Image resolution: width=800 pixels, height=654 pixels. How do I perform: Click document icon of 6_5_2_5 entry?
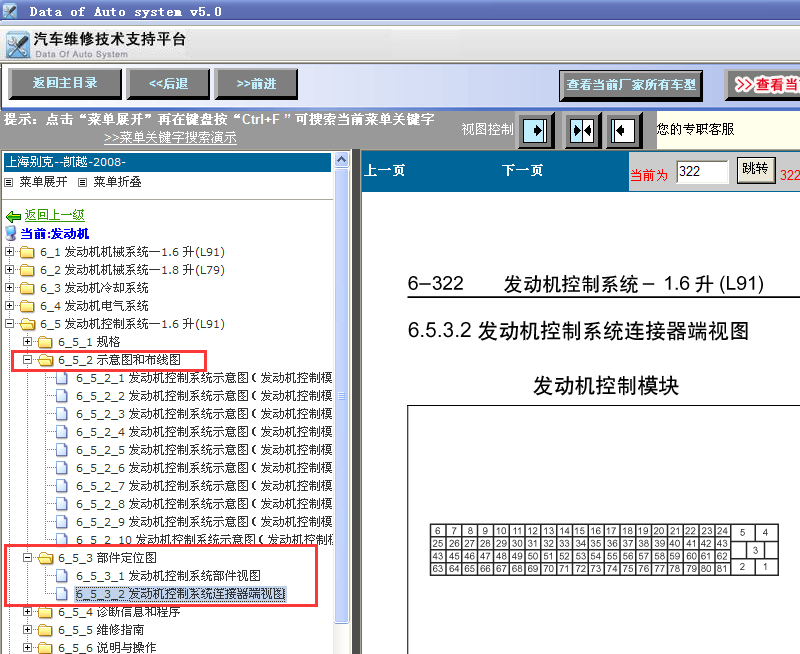[x=62, y=450]
